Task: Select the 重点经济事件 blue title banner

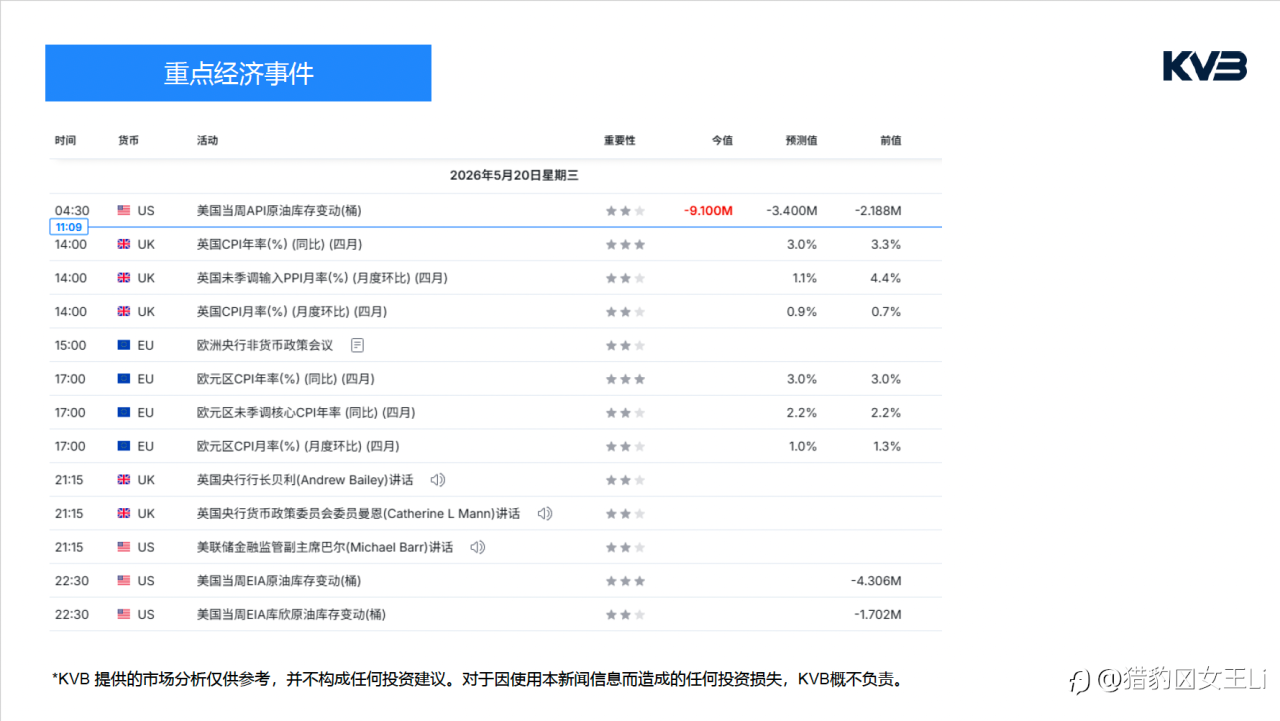Action: click(238, 73)
